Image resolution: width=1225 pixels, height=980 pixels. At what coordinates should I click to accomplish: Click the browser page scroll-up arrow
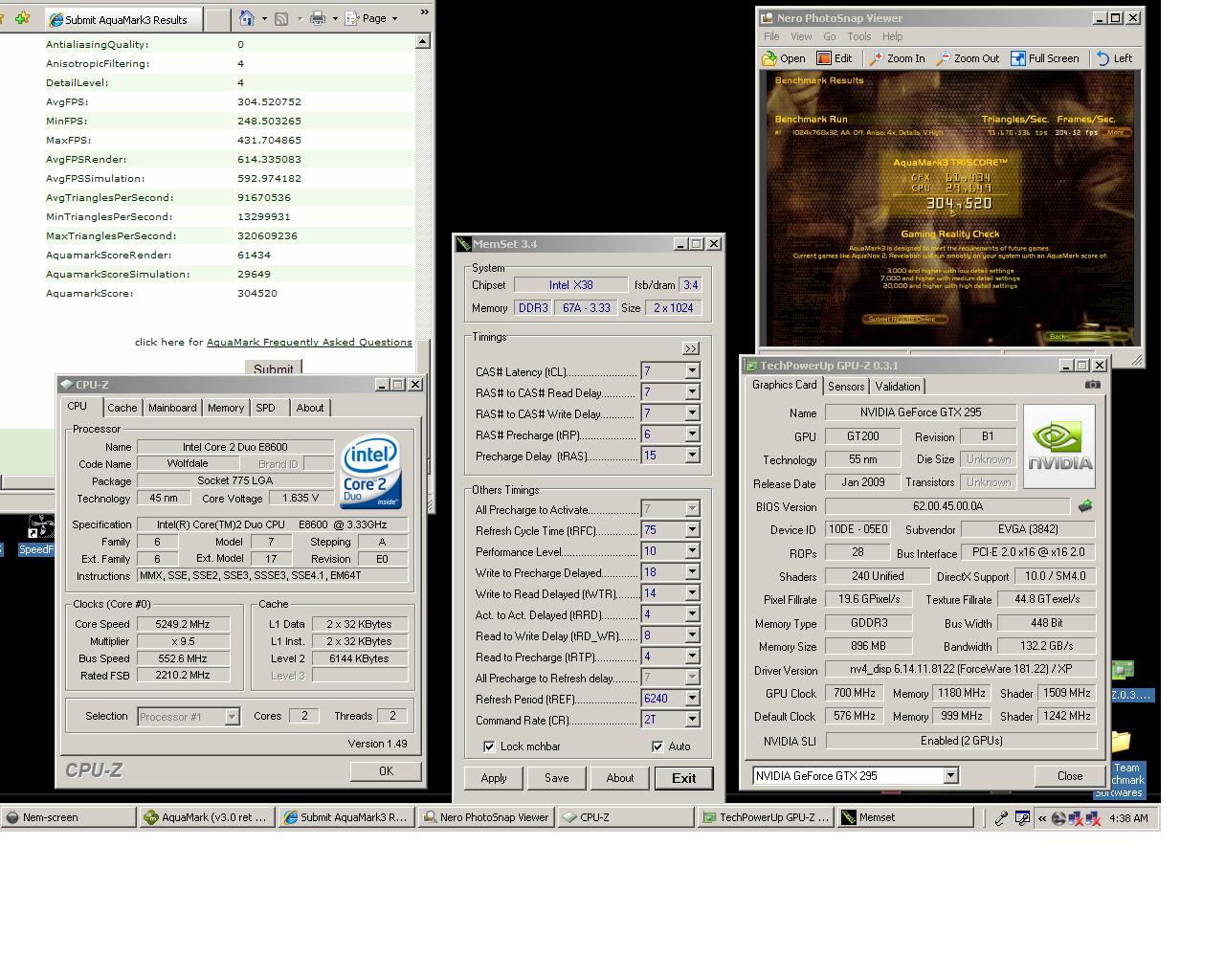(x=423, y=41)
